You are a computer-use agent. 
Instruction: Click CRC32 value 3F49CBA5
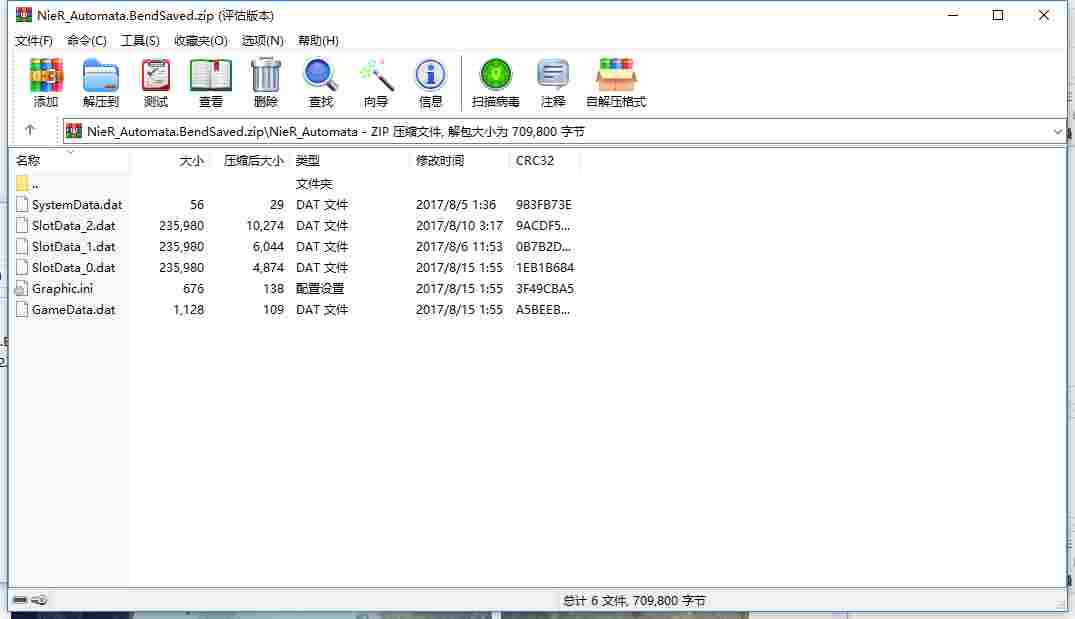tap(544, 289)
